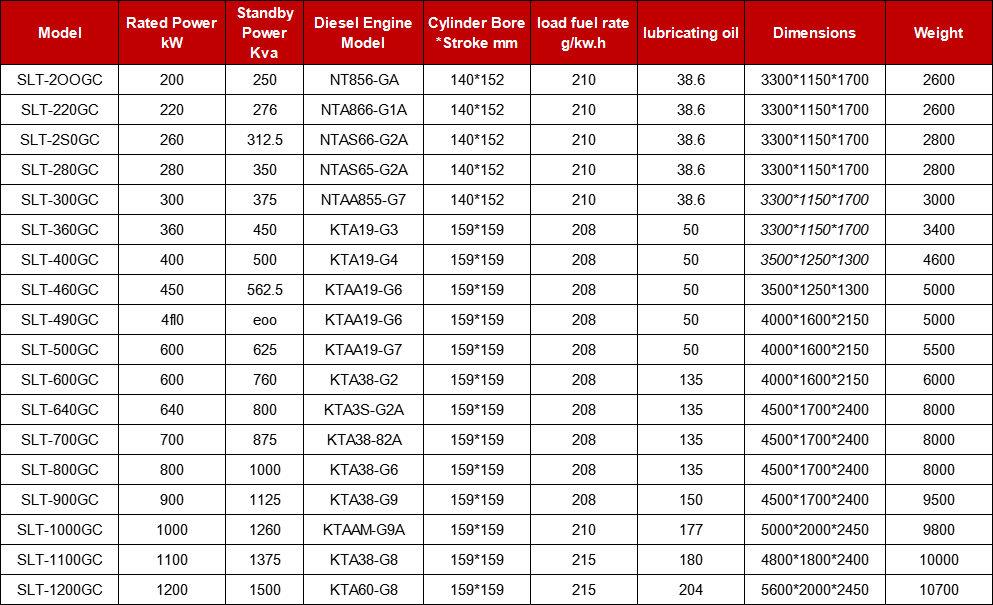The image size is (993, 605).
Task: Click the lubricating oil column header
Action: 690,33
